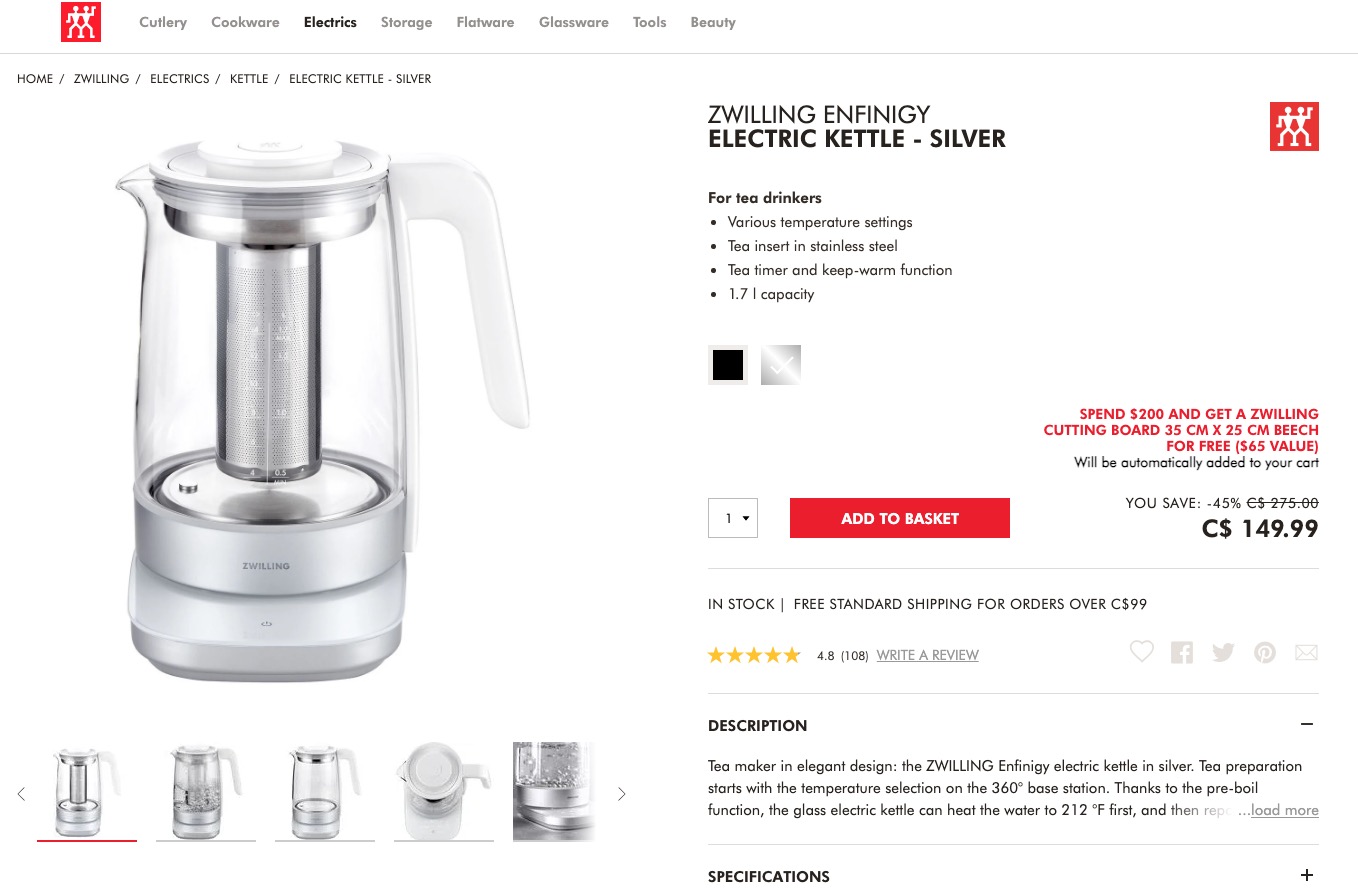
Task: Collapse the Description section
Action: [1307, 725]
